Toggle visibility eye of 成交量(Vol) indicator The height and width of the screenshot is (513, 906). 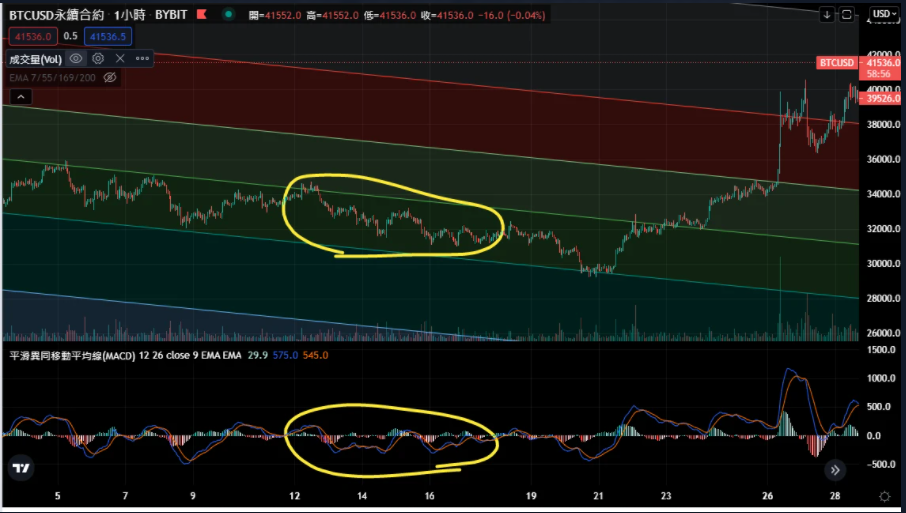76,58
